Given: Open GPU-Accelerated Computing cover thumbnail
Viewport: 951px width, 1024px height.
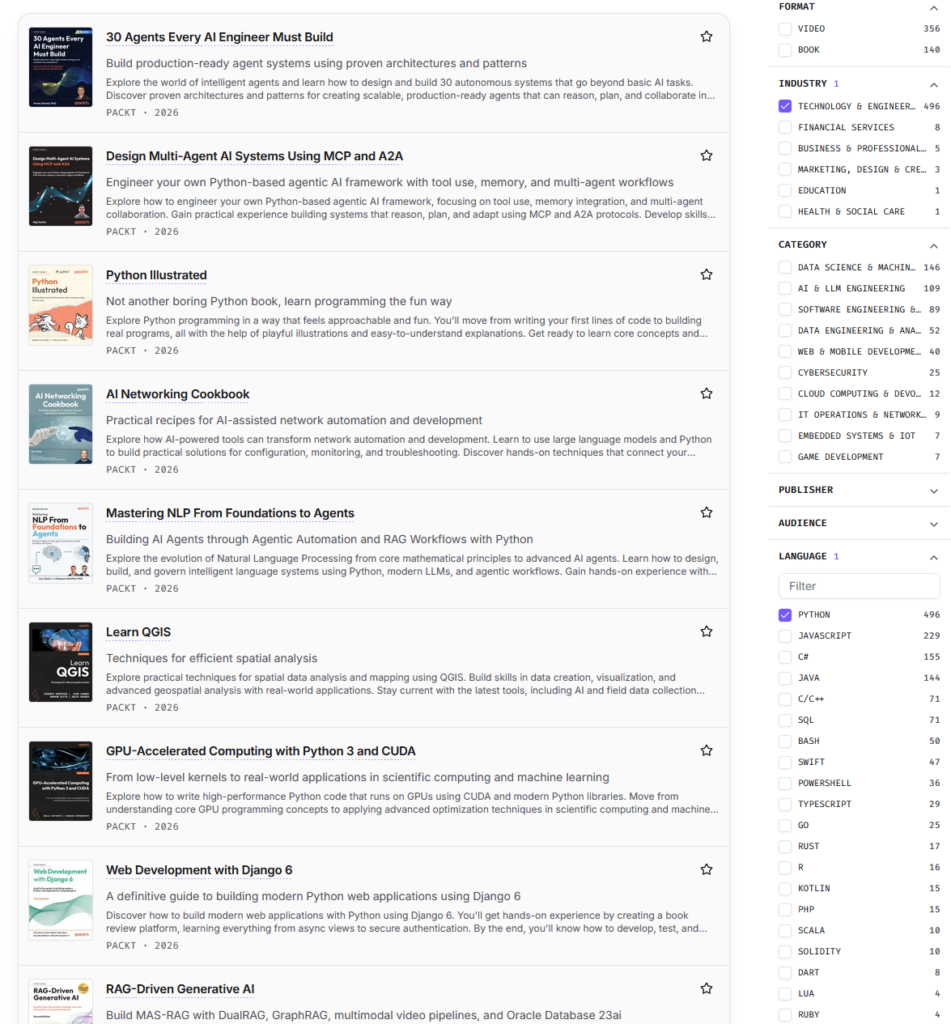Looking at the screenshot, I should [x=61, y=781].
